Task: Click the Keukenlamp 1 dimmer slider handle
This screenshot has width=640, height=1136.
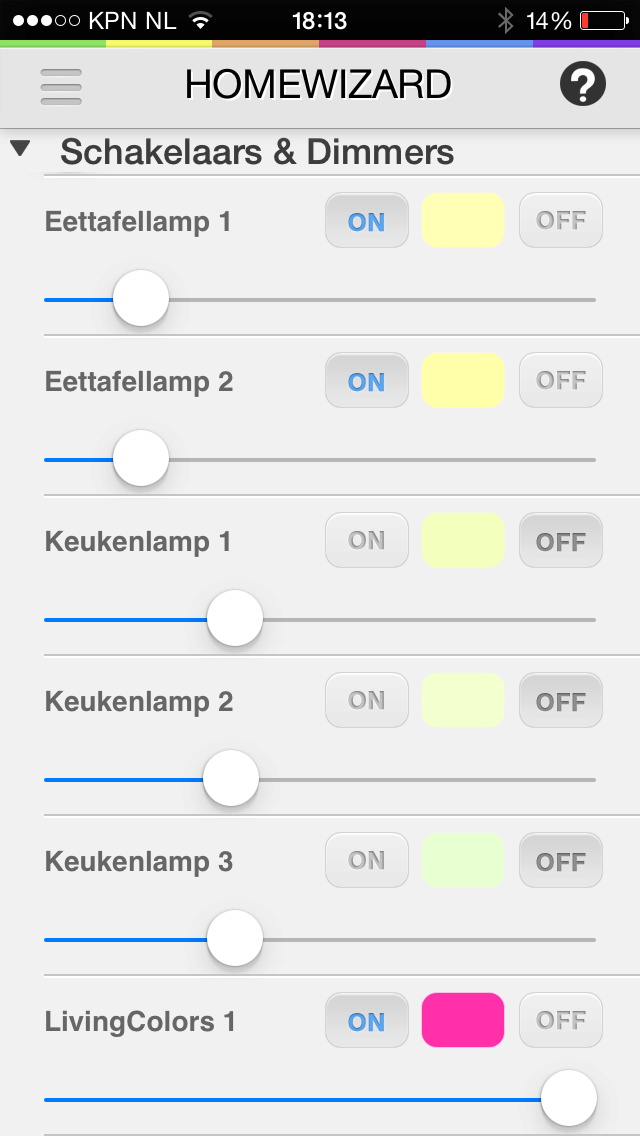Action: 235,619
